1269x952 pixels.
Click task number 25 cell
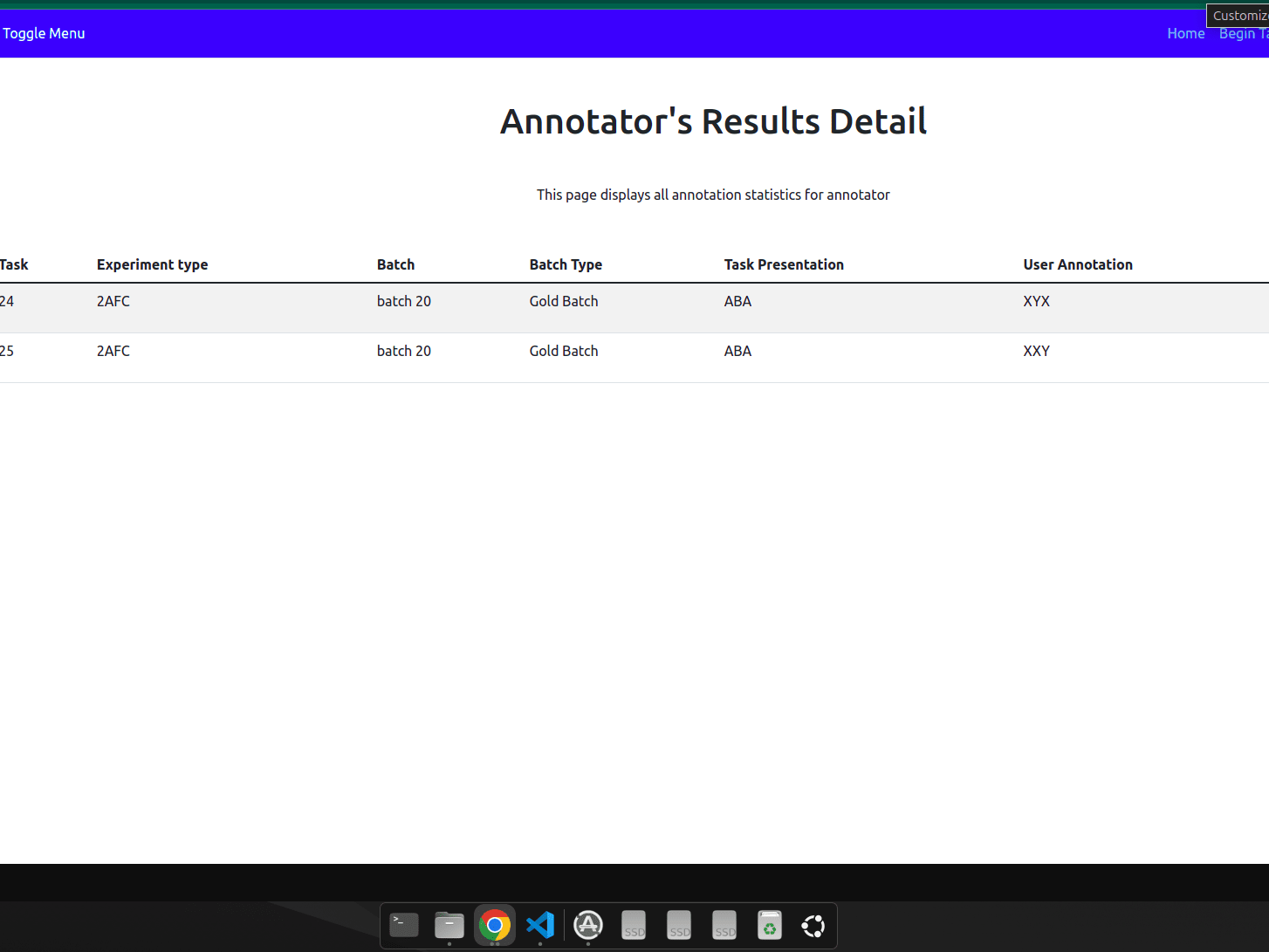[x=7, y=351]
